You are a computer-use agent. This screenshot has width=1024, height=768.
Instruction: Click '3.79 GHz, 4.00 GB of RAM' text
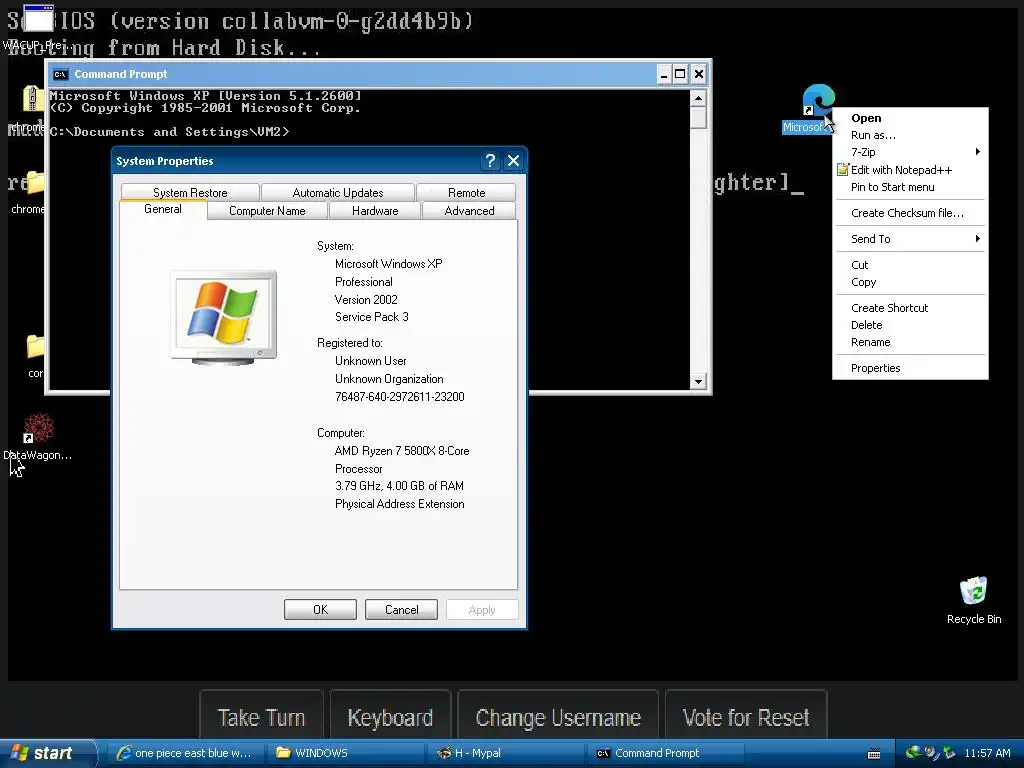click(x=399, y=486)
